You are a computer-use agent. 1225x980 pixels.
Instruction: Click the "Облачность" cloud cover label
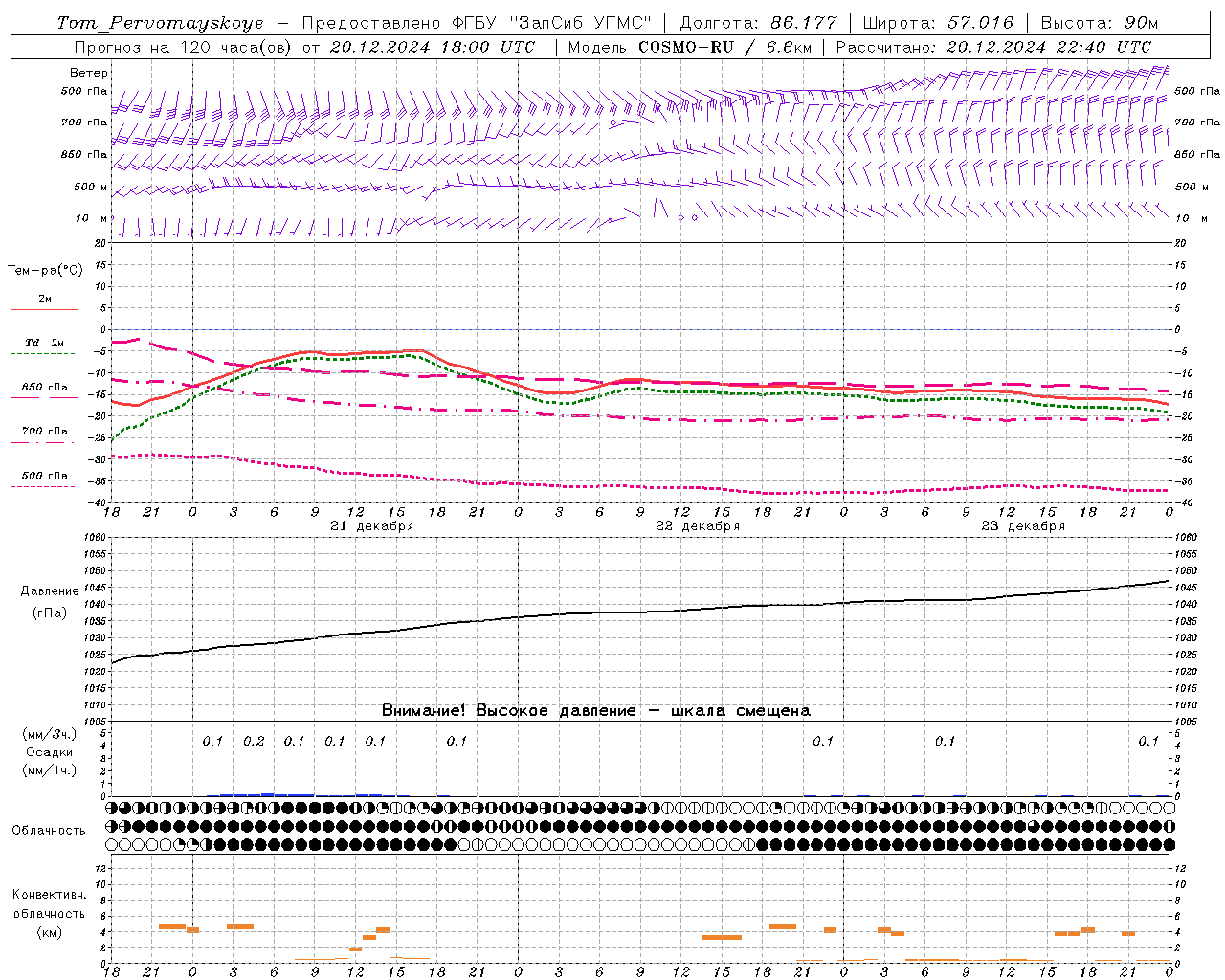click(x=49, y=831)
